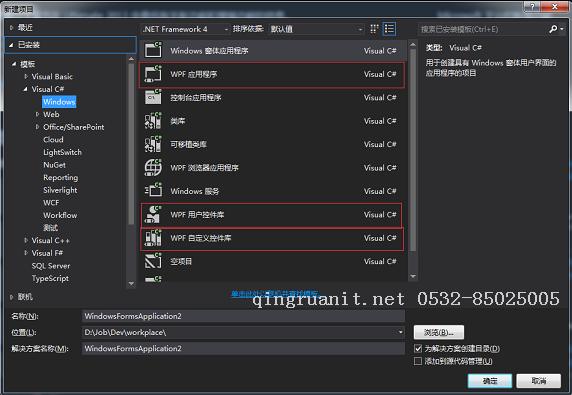Select the Windows 服务 template icon
Viewport: 572px width, 395px height.
153,191
